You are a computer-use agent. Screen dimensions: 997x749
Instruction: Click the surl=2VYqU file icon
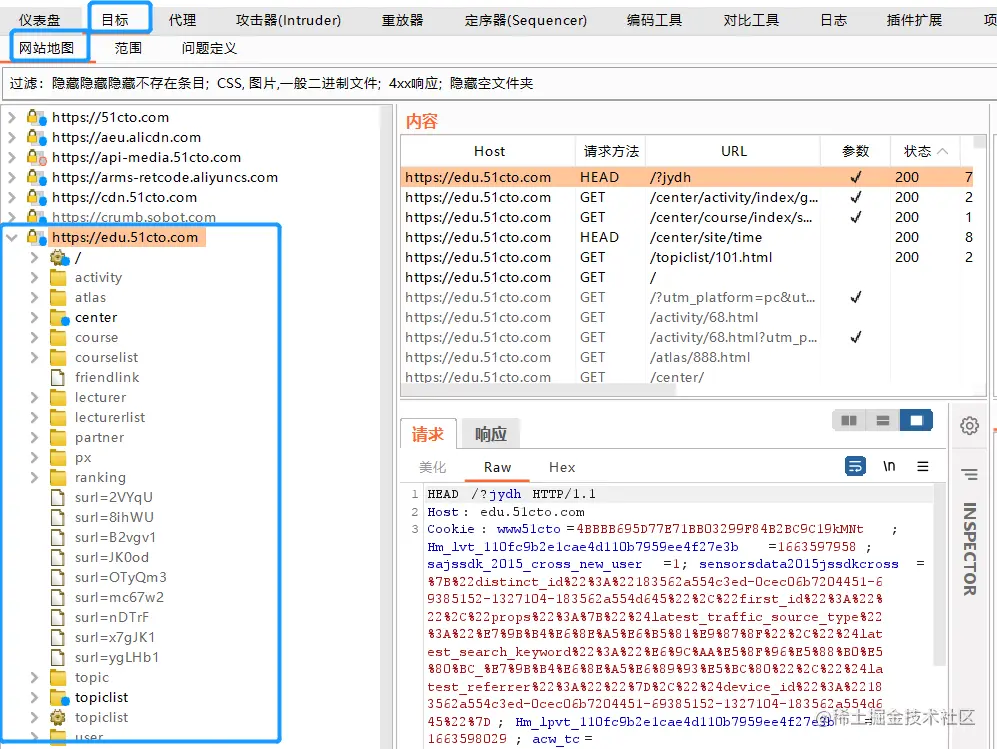point(58,497)
